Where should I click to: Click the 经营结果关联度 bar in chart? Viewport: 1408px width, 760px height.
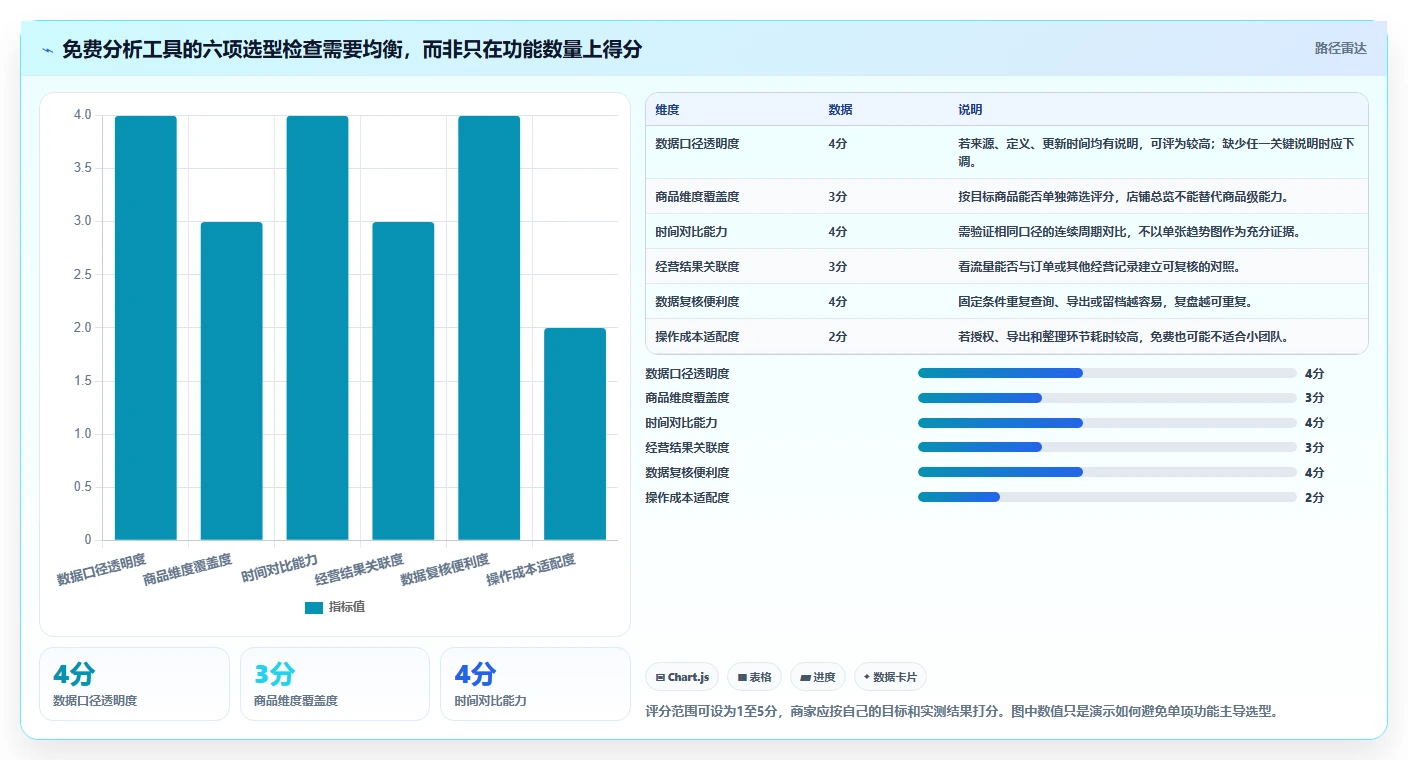(x=403, y=381)
